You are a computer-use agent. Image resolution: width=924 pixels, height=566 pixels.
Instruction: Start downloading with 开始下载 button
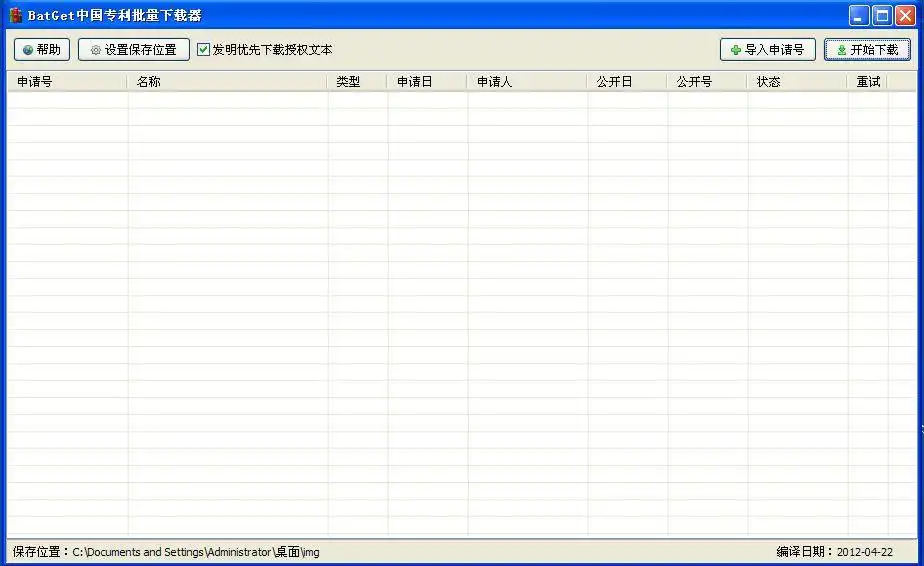[x=867, y=50]
